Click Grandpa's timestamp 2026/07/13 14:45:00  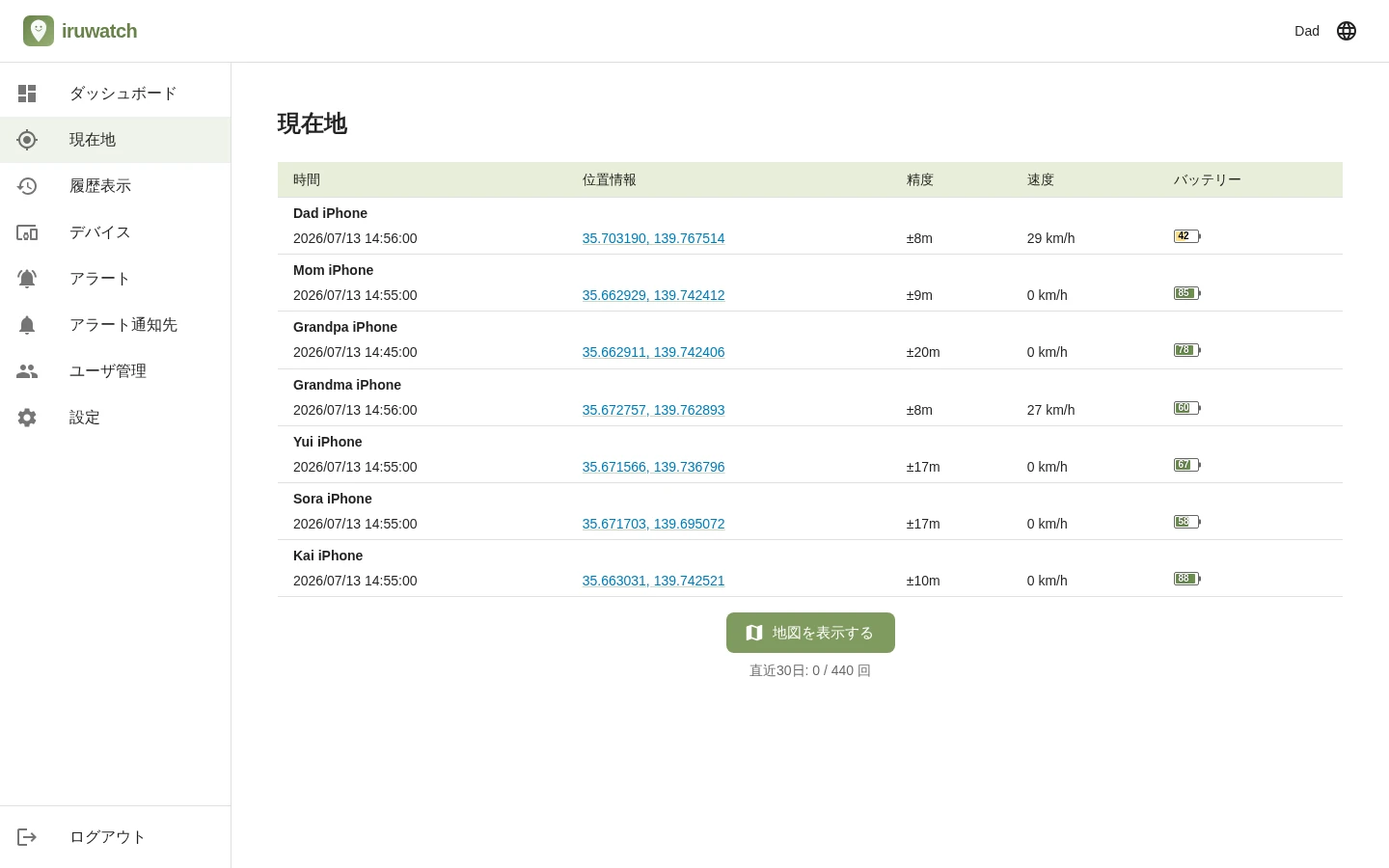coord(355,352)
